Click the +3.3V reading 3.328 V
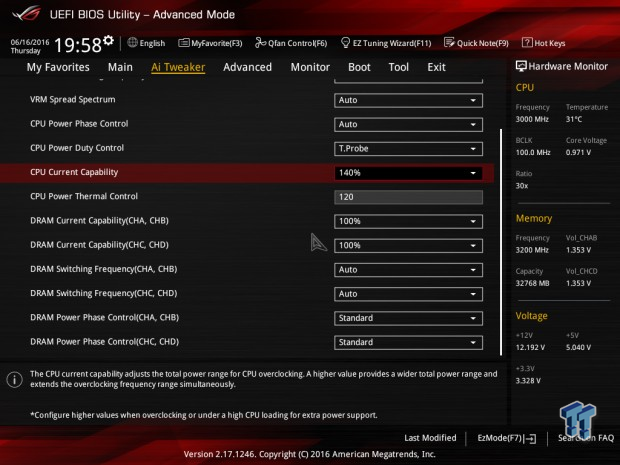This screenshot has height=465, width=620. tap(528, 380)
